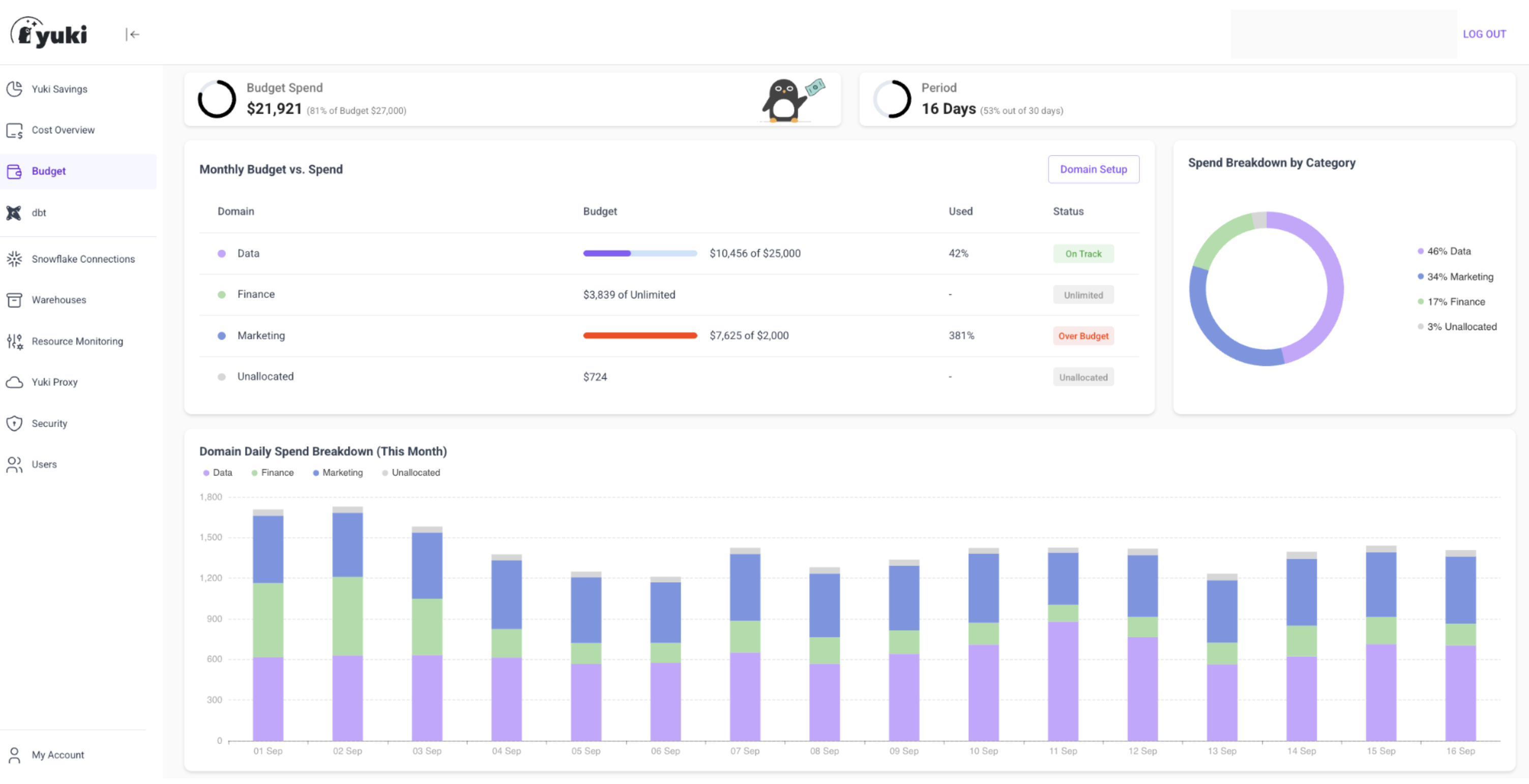Image resolution: width=1529 pixels, height=784 pixels.
Task: Open Resource Monitoring settings
Action: [15, 341]
